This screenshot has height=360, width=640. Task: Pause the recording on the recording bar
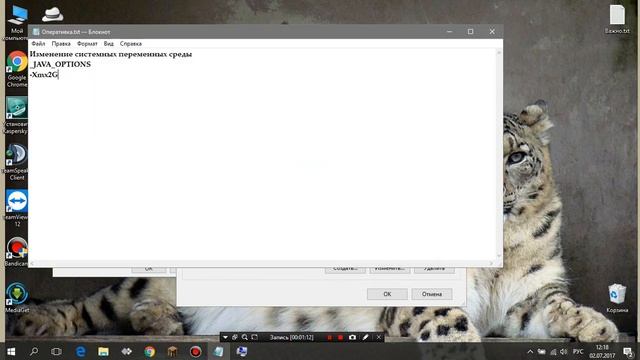click(329, 338)
